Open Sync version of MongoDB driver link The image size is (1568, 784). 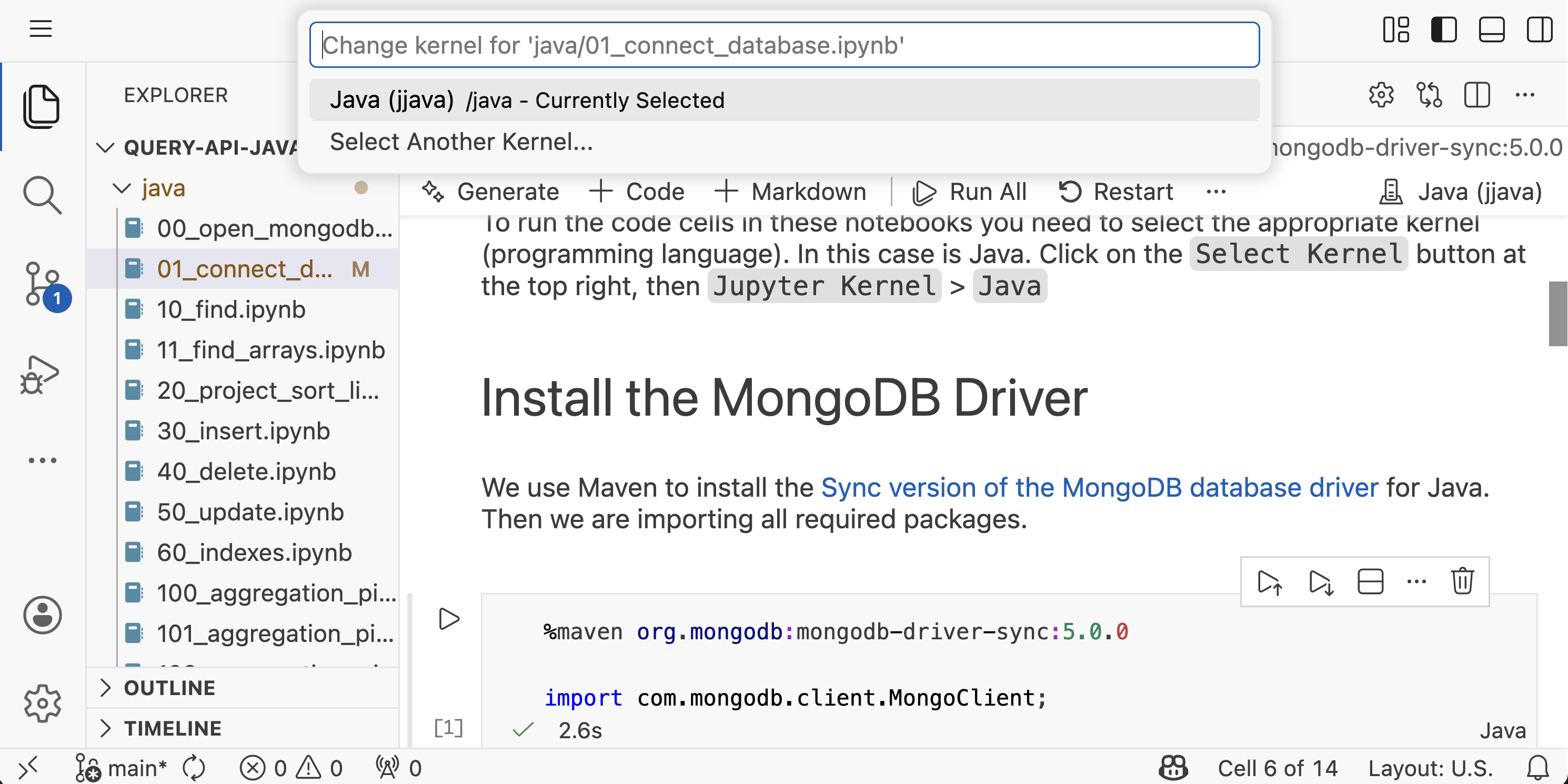tap(1099, 488)
